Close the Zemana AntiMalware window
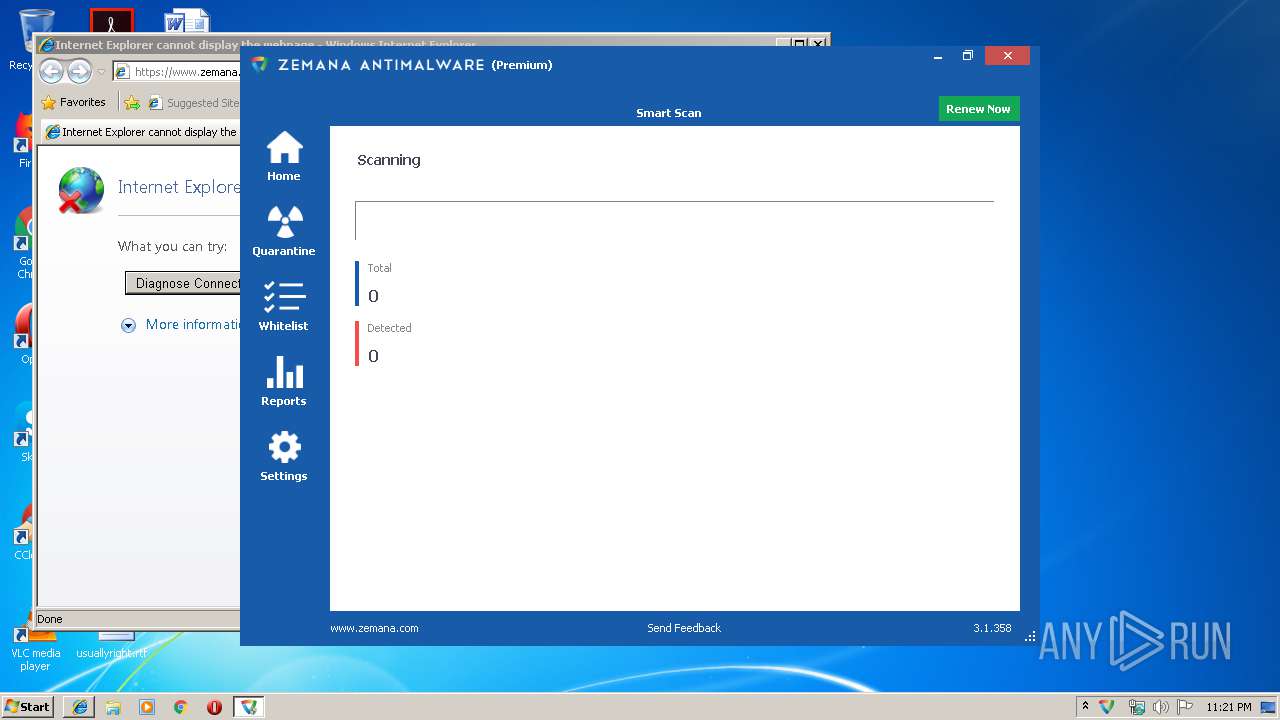This screenshot has height=720, width=1280. (x=1007, y=56)
